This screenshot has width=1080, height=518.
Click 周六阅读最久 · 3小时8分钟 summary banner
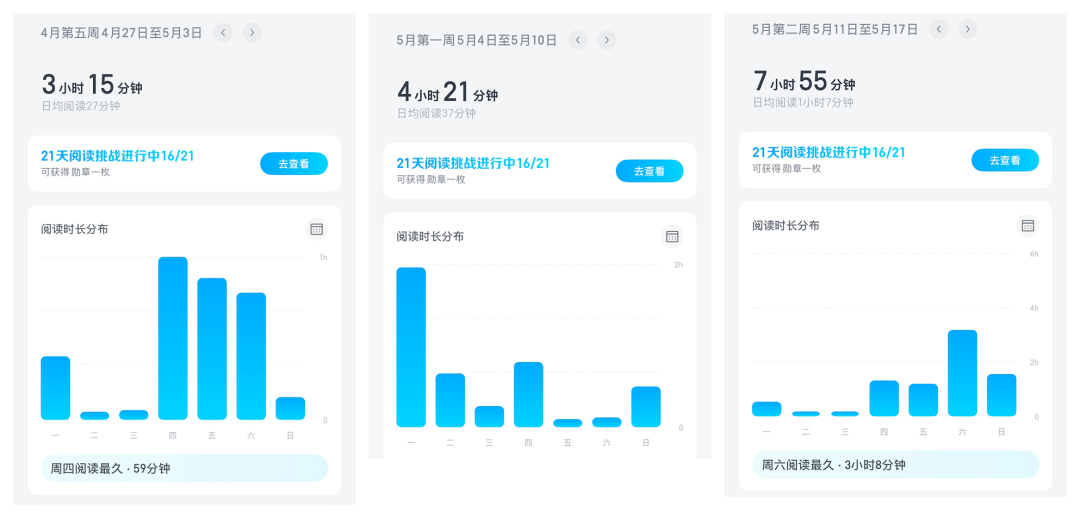895,465
